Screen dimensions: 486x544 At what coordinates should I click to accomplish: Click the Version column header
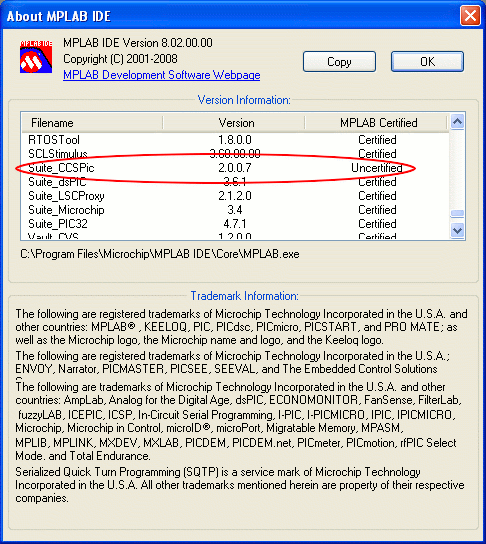coord(234,123)
